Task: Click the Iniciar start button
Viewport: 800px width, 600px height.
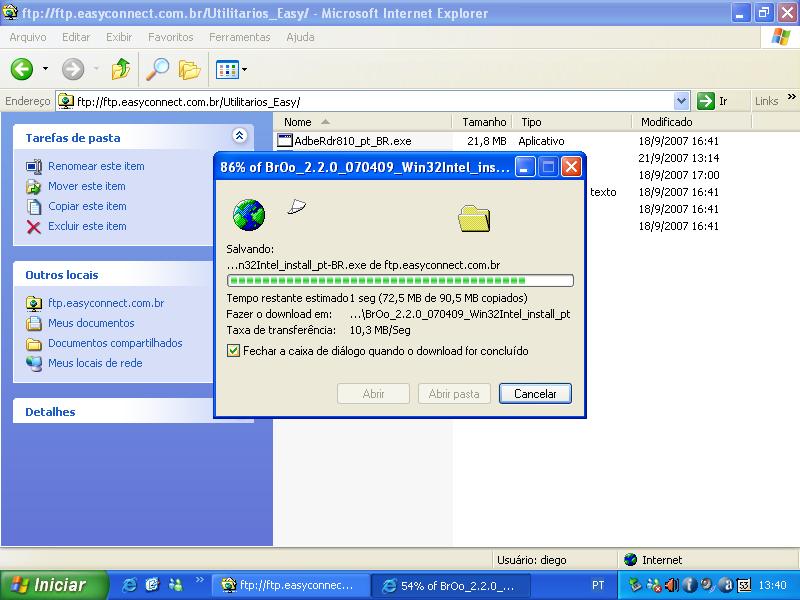Action: click(54, 585)
